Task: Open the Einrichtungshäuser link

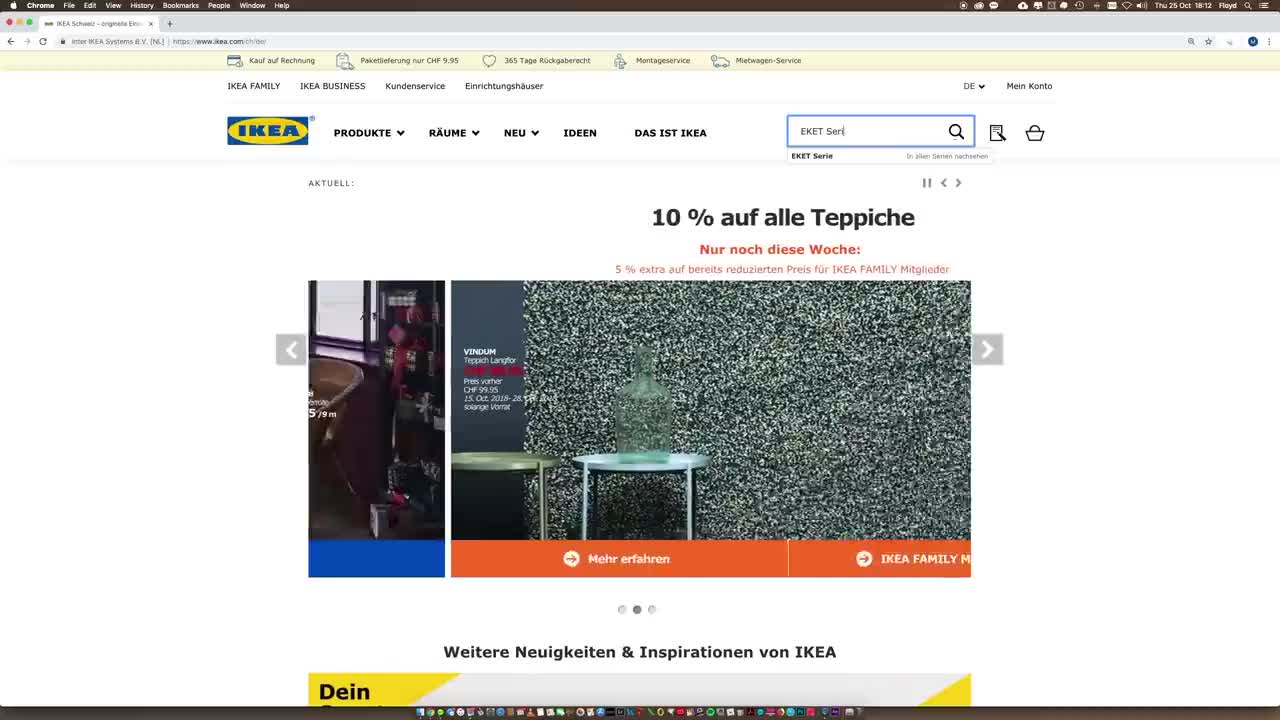Action: (504, 86)
